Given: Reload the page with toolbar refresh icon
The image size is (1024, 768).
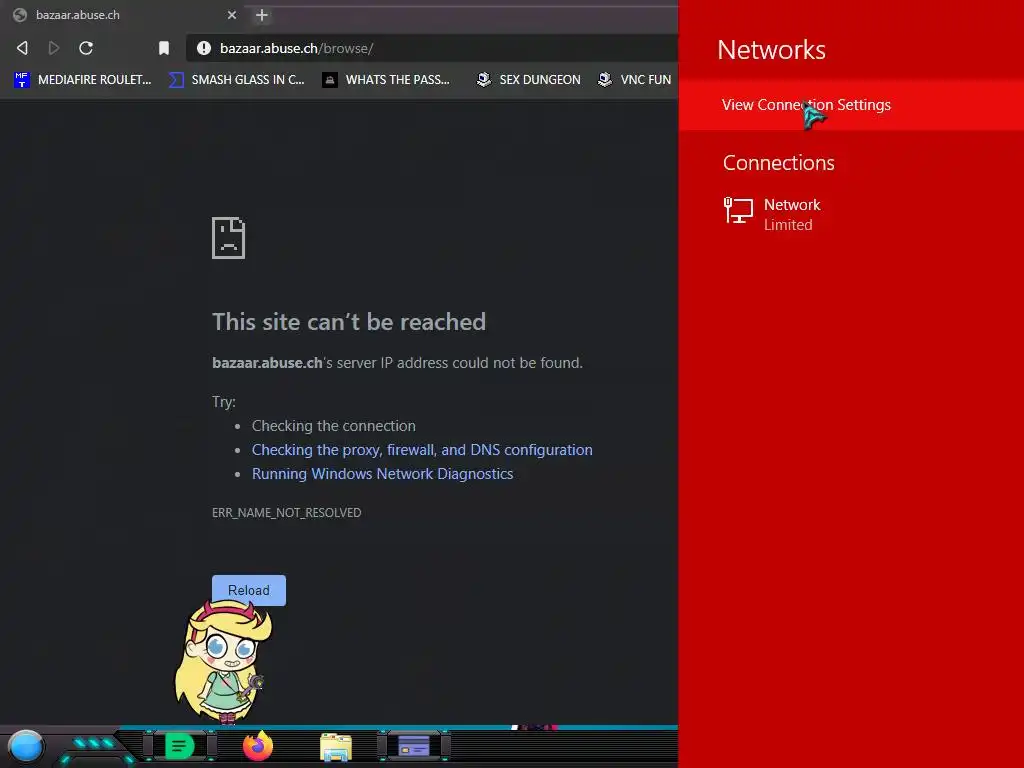Looking at the screenshot, I should [86, 48].
